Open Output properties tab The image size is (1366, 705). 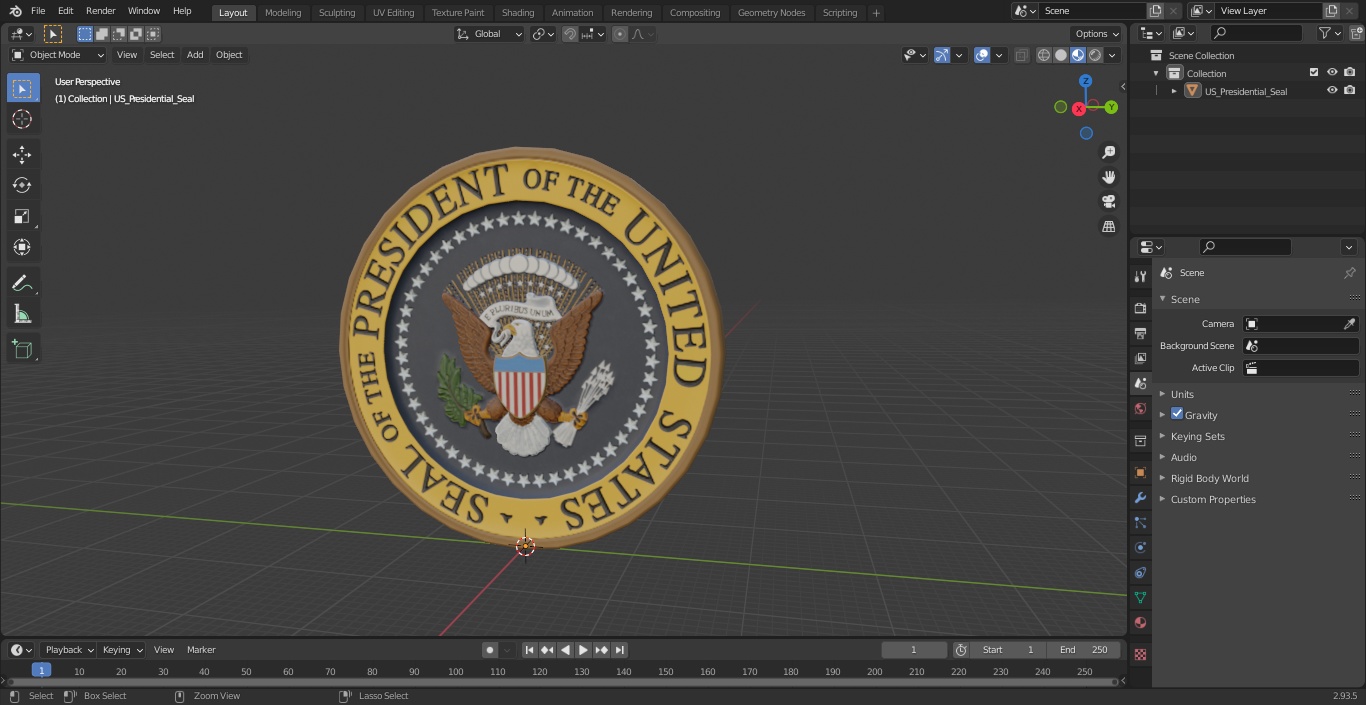tap(1140, 333)
